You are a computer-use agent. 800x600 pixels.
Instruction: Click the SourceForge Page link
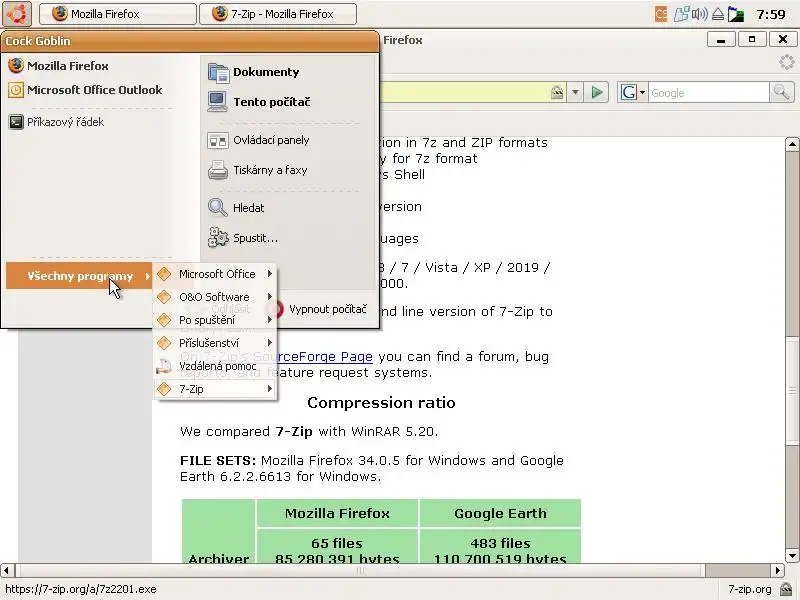click(x=313, y=357)
